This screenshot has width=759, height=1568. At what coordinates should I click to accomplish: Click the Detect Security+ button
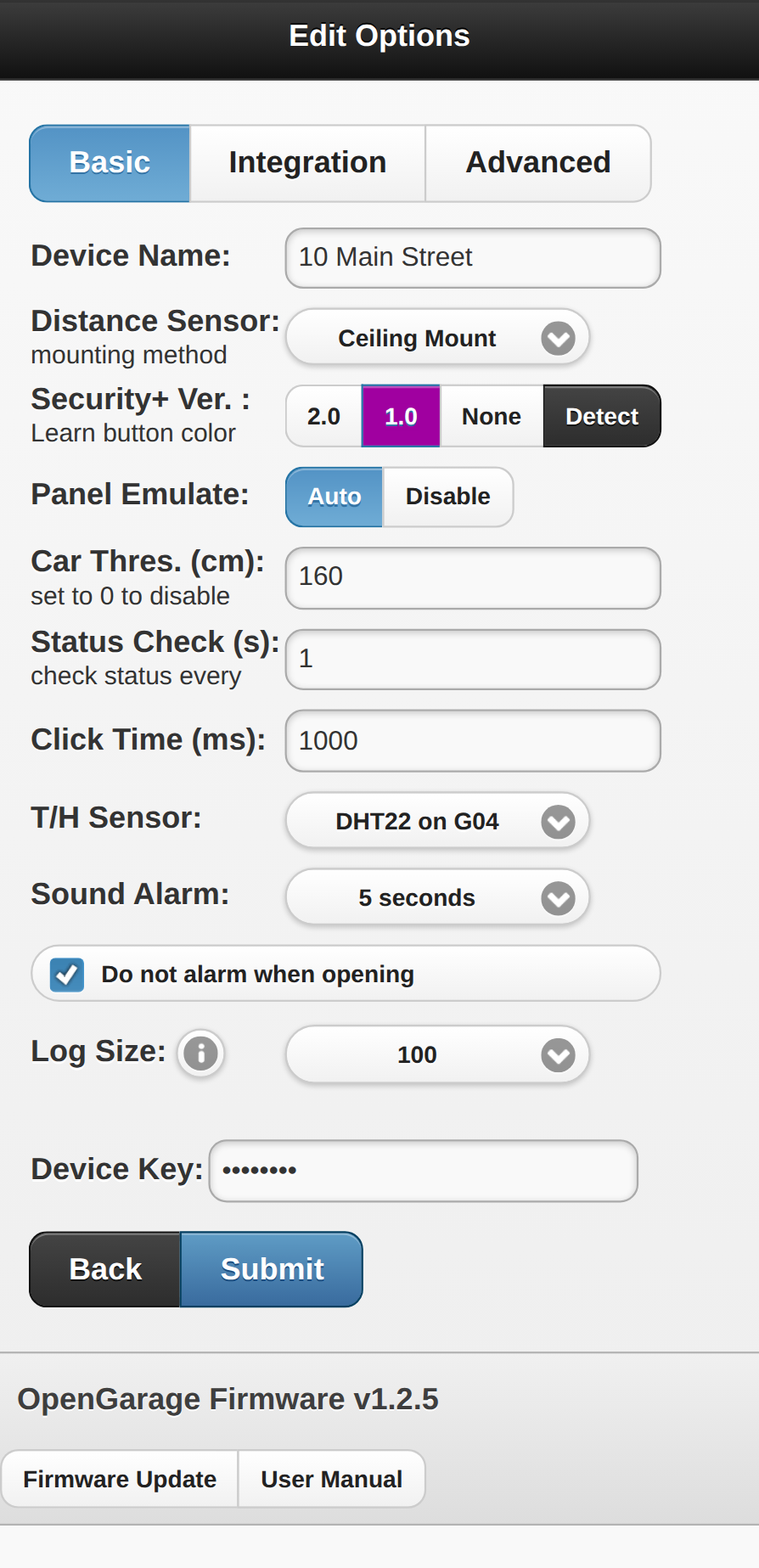click(602, 416)
